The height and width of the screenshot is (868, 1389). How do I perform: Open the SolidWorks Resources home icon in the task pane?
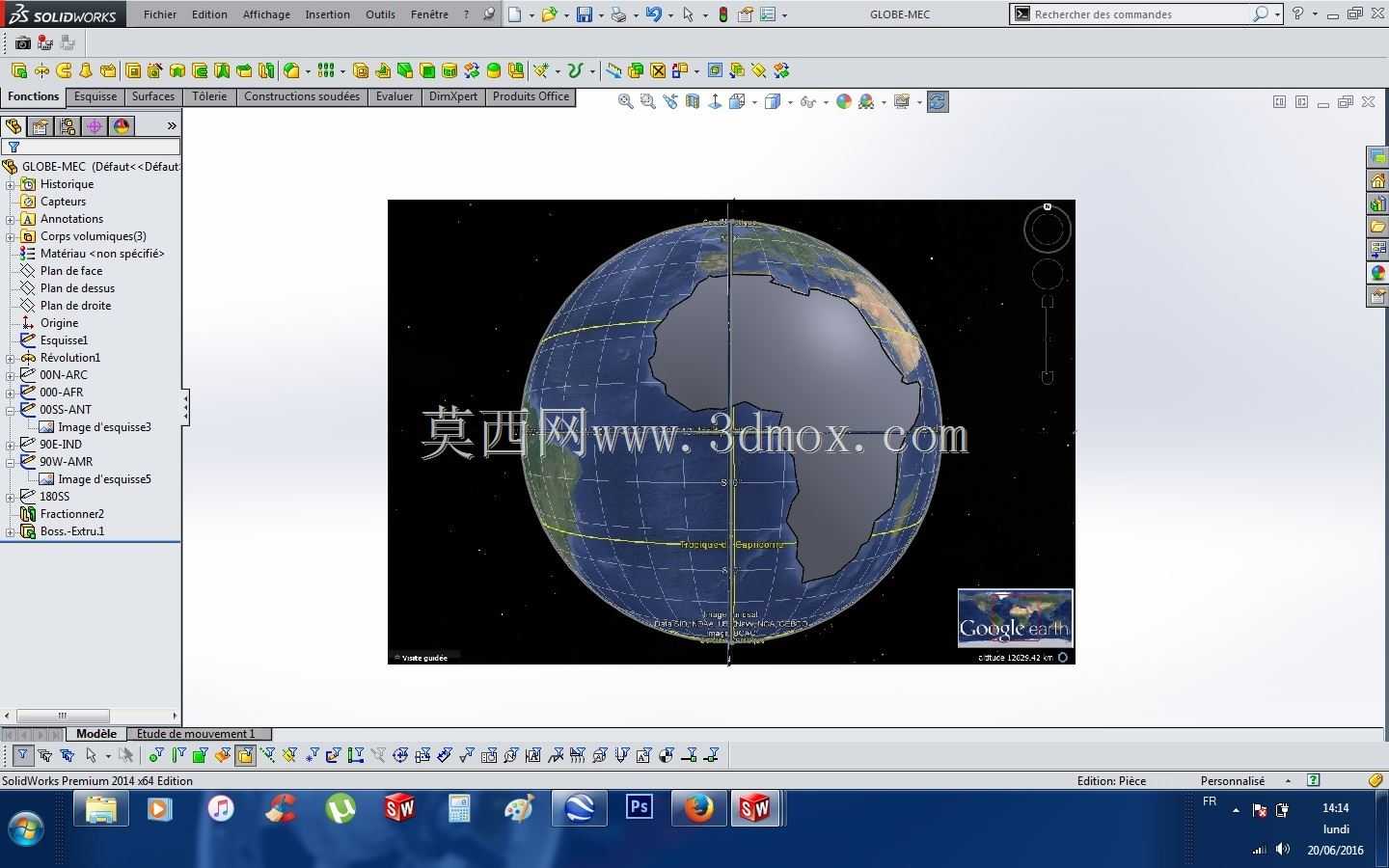(1377, 180)
